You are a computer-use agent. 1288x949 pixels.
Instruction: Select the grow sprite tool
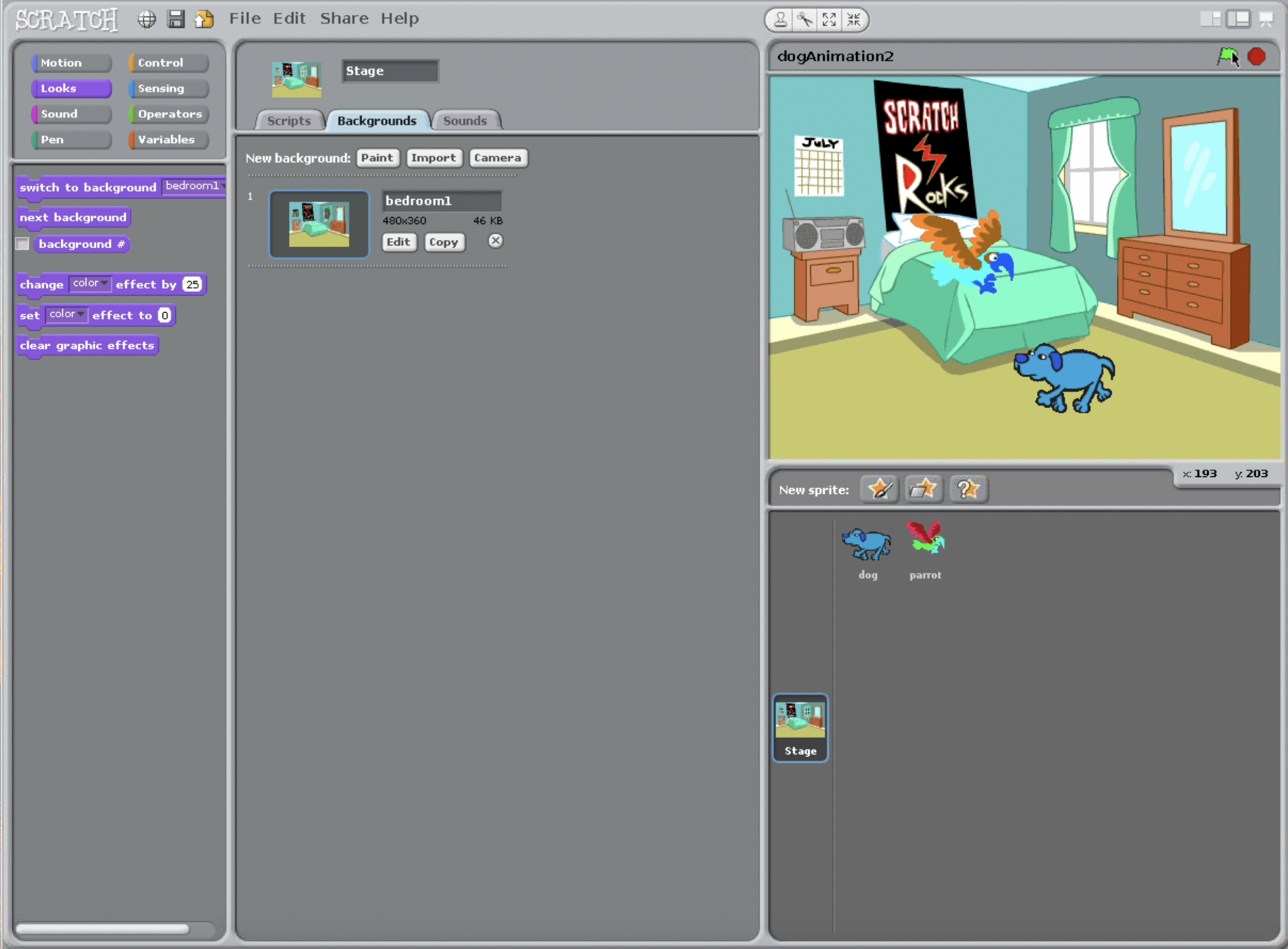click(828, 20)
